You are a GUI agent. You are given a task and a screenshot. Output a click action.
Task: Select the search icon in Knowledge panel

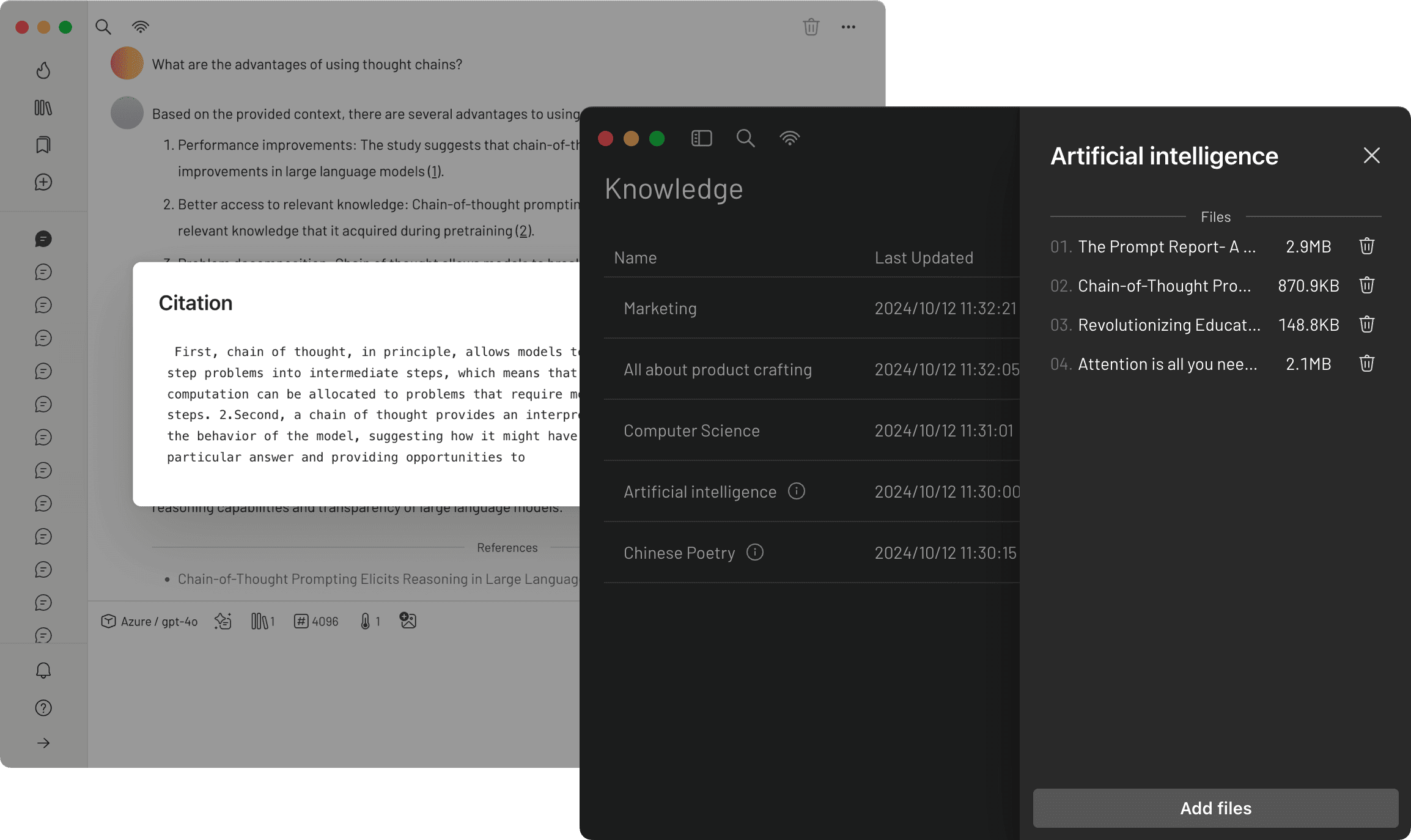point(745,138)
